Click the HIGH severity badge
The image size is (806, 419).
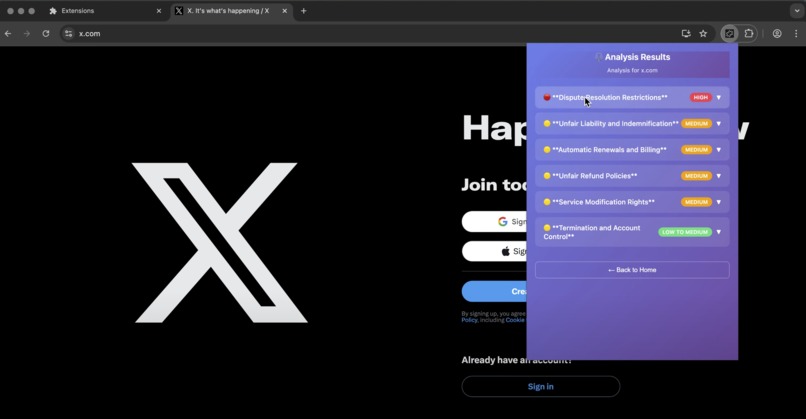pyautogui.click(x=701, y=98)
